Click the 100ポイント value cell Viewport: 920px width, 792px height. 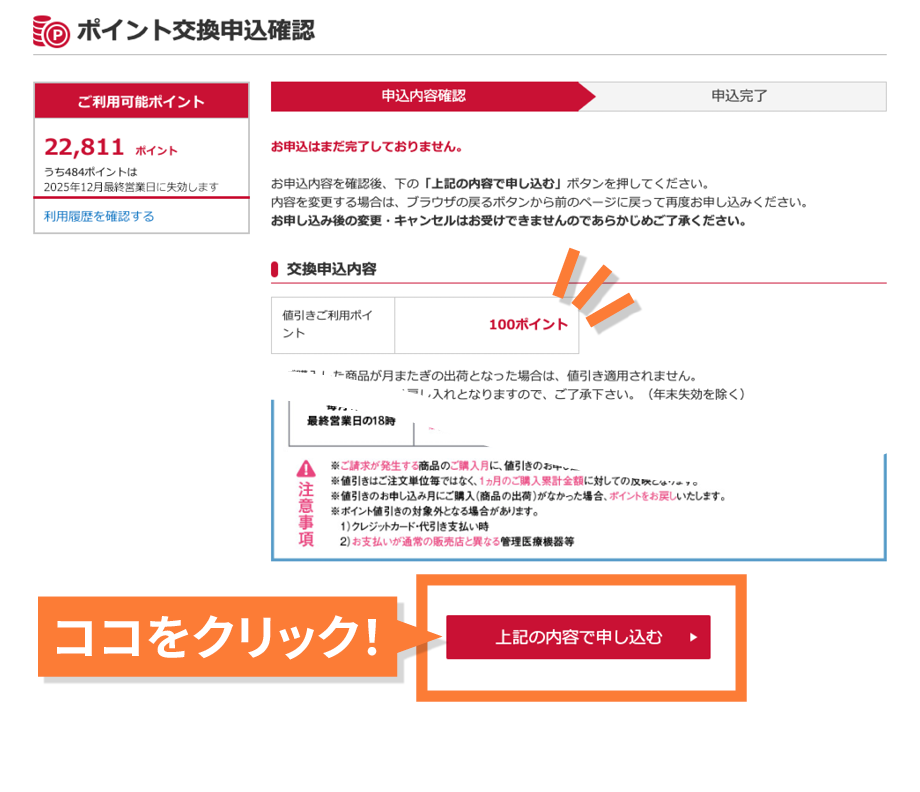(487, 324)
